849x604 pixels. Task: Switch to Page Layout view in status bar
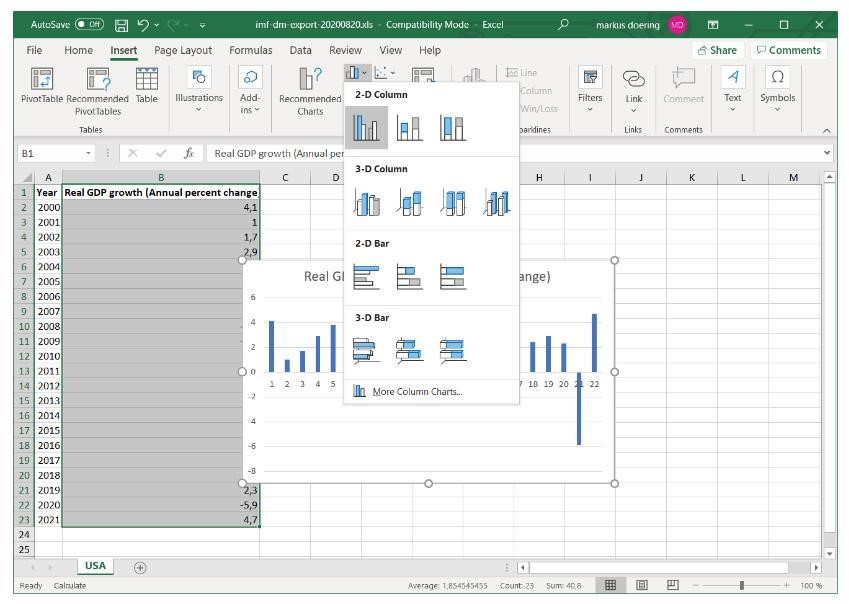coord(642,585)
